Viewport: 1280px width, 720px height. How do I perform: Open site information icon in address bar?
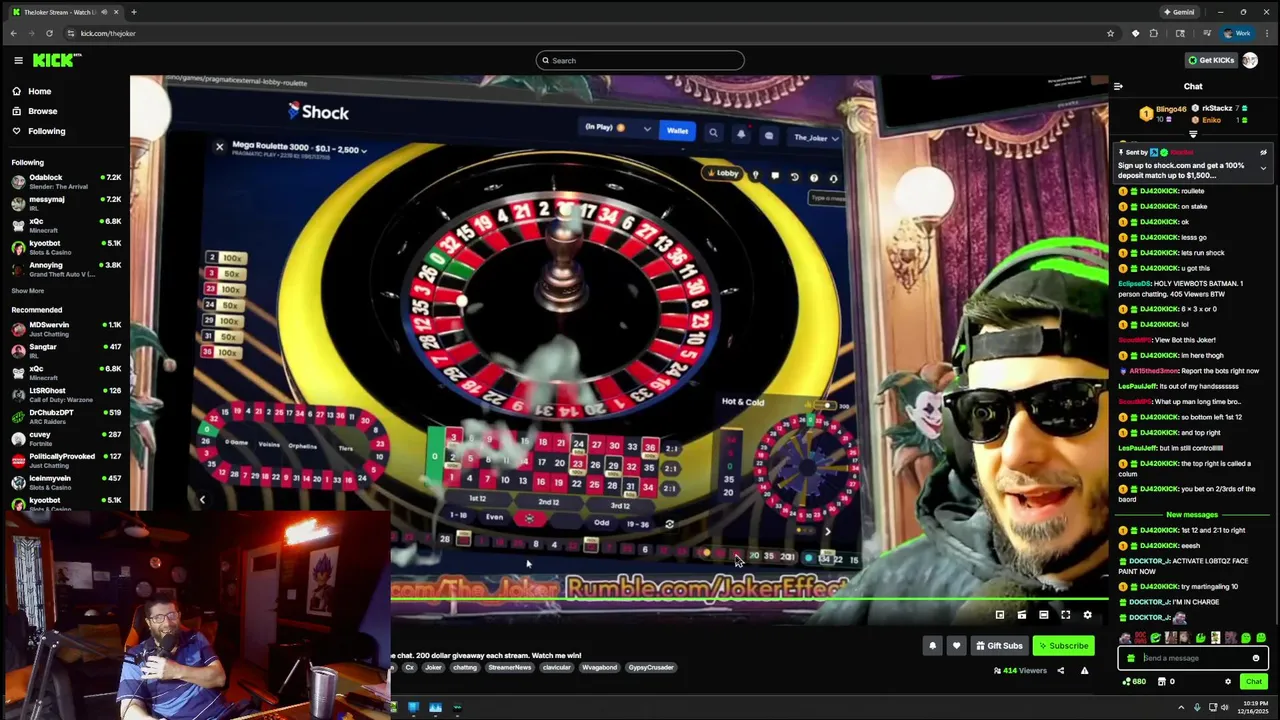(x=70, y=33)
